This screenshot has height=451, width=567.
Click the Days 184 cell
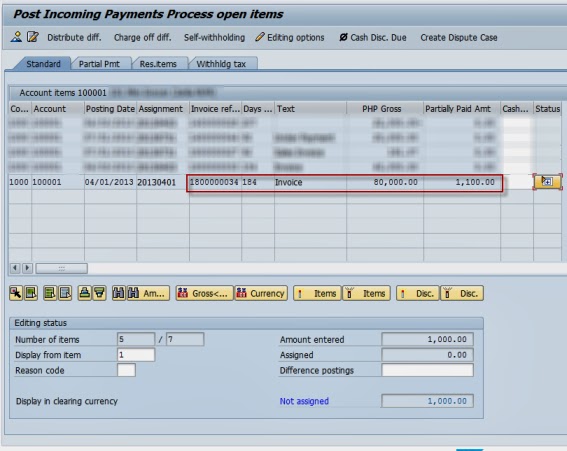pos(258,182)
